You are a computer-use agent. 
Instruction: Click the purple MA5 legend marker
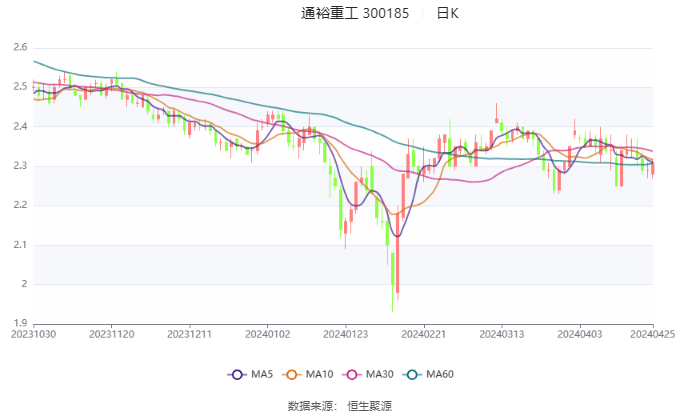tap(237, 374)
